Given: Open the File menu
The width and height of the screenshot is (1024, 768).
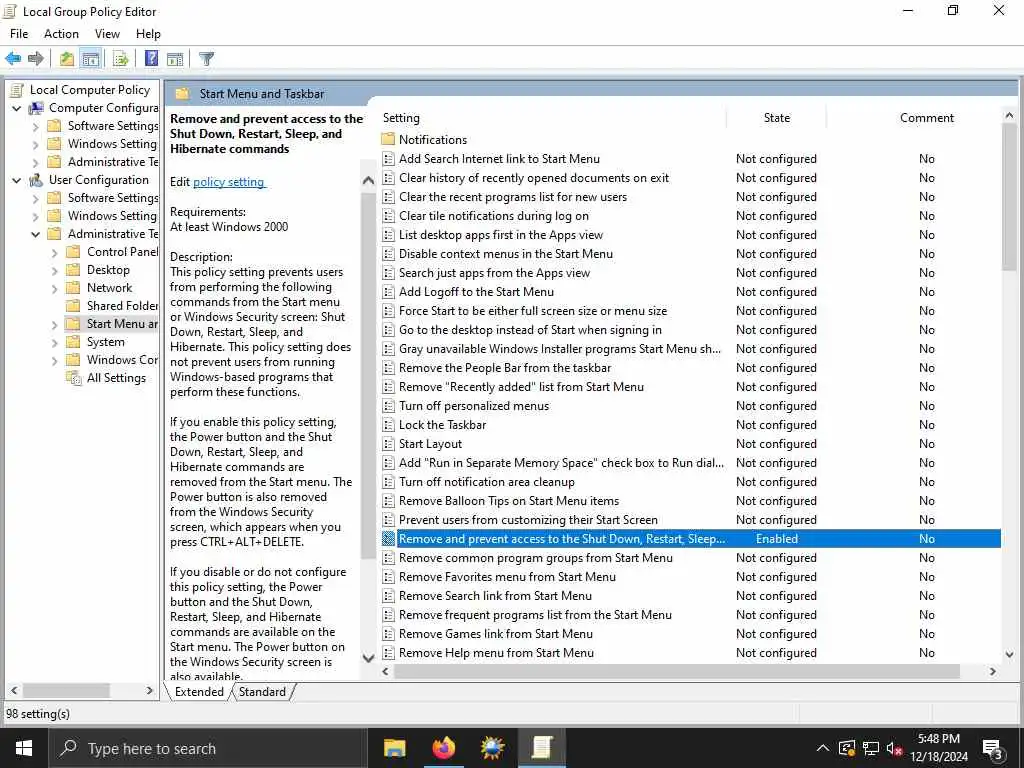Looking at the screenshot, I should (19, 34).
